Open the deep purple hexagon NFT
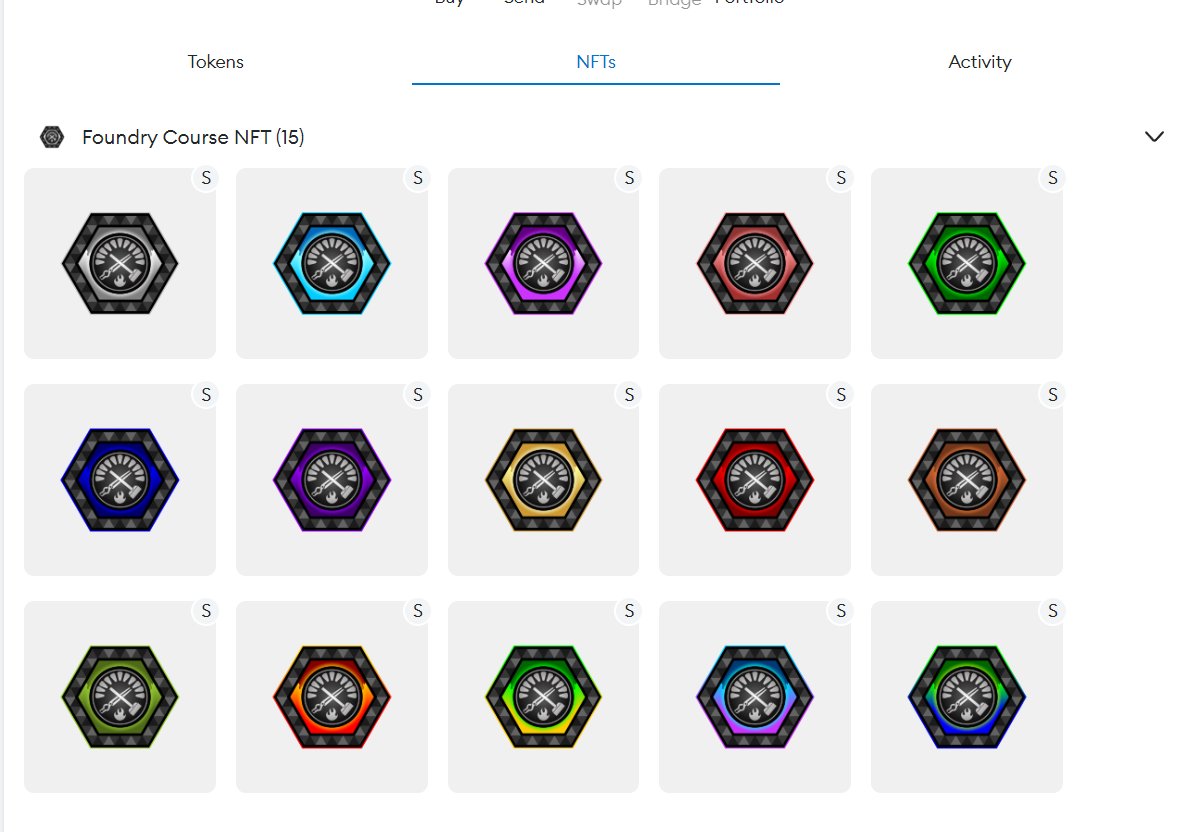1193x832 pixels. coord(332,480)
